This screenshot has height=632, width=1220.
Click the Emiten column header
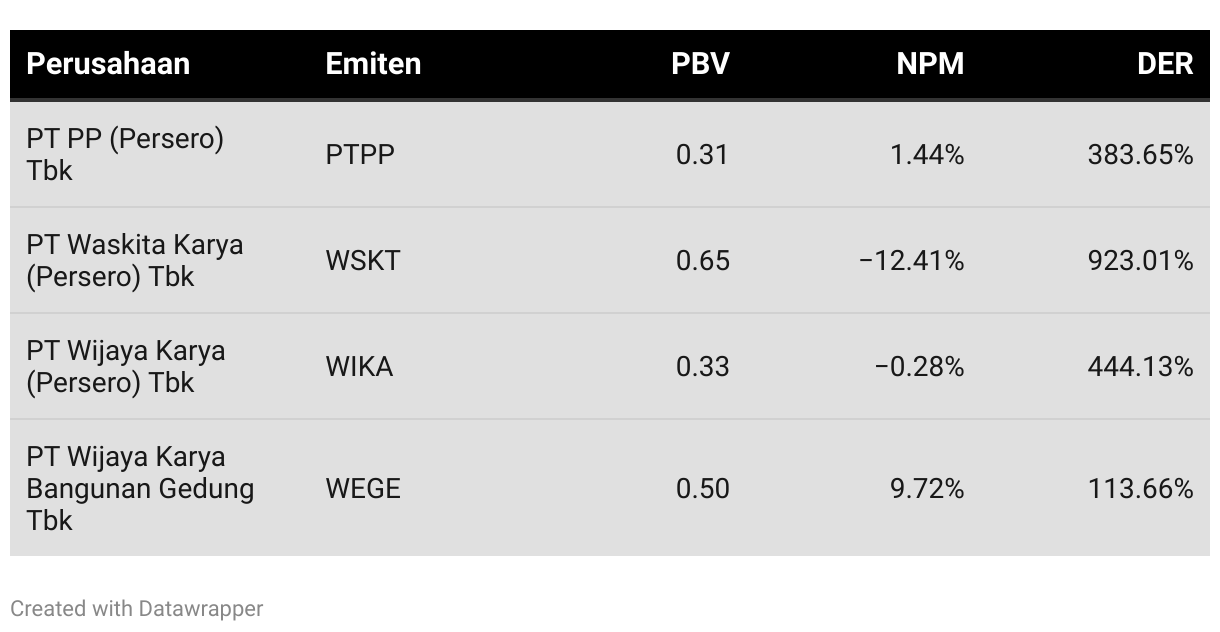pos(373,64)
